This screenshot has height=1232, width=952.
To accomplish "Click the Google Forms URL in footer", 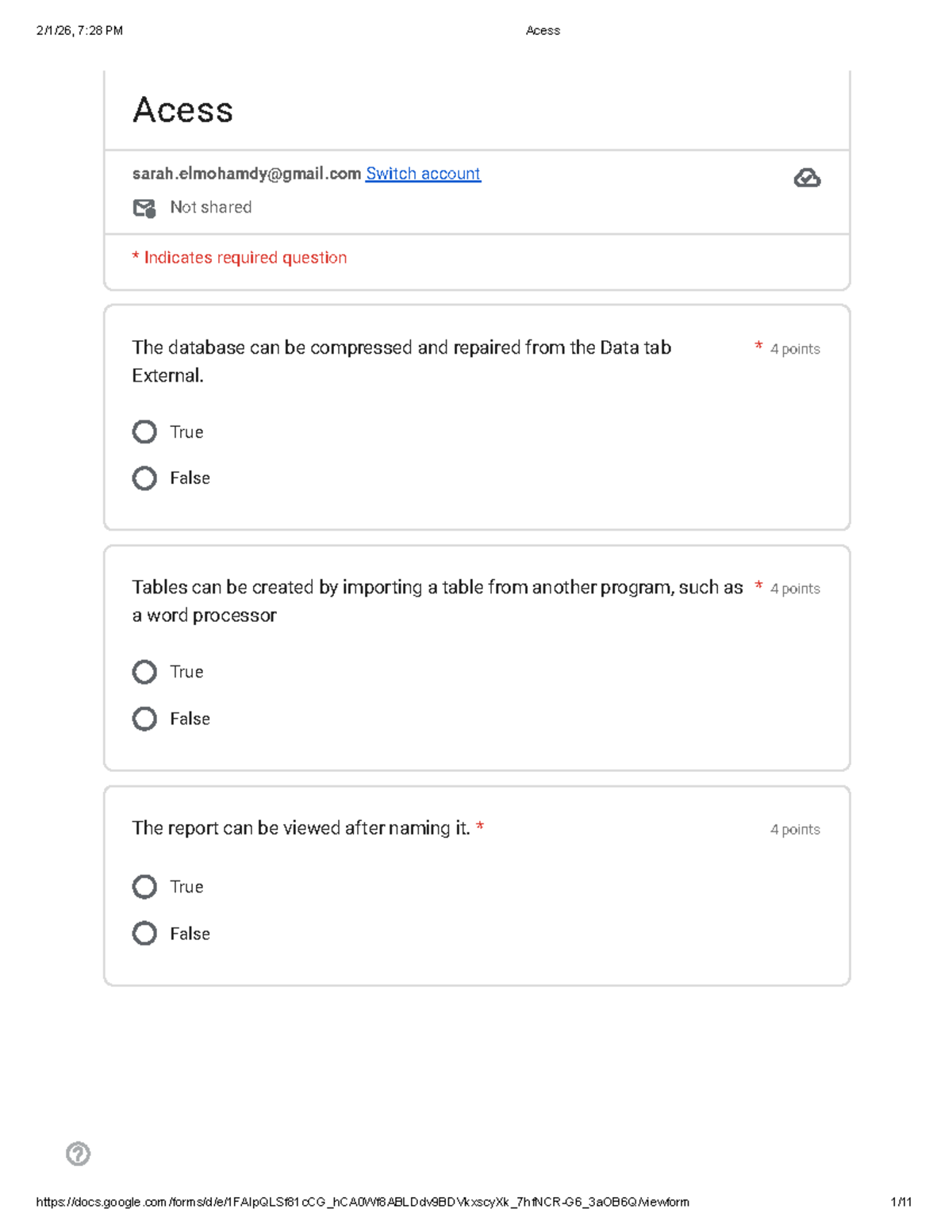I will [x=363, y=1202].
